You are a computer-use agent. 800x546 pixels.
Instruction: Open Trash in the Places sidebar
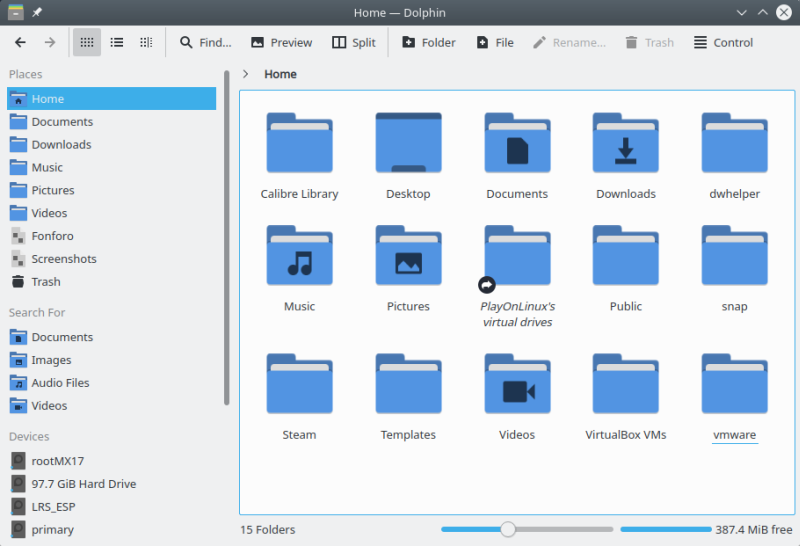pyautogui.click(x=45, y=282)
